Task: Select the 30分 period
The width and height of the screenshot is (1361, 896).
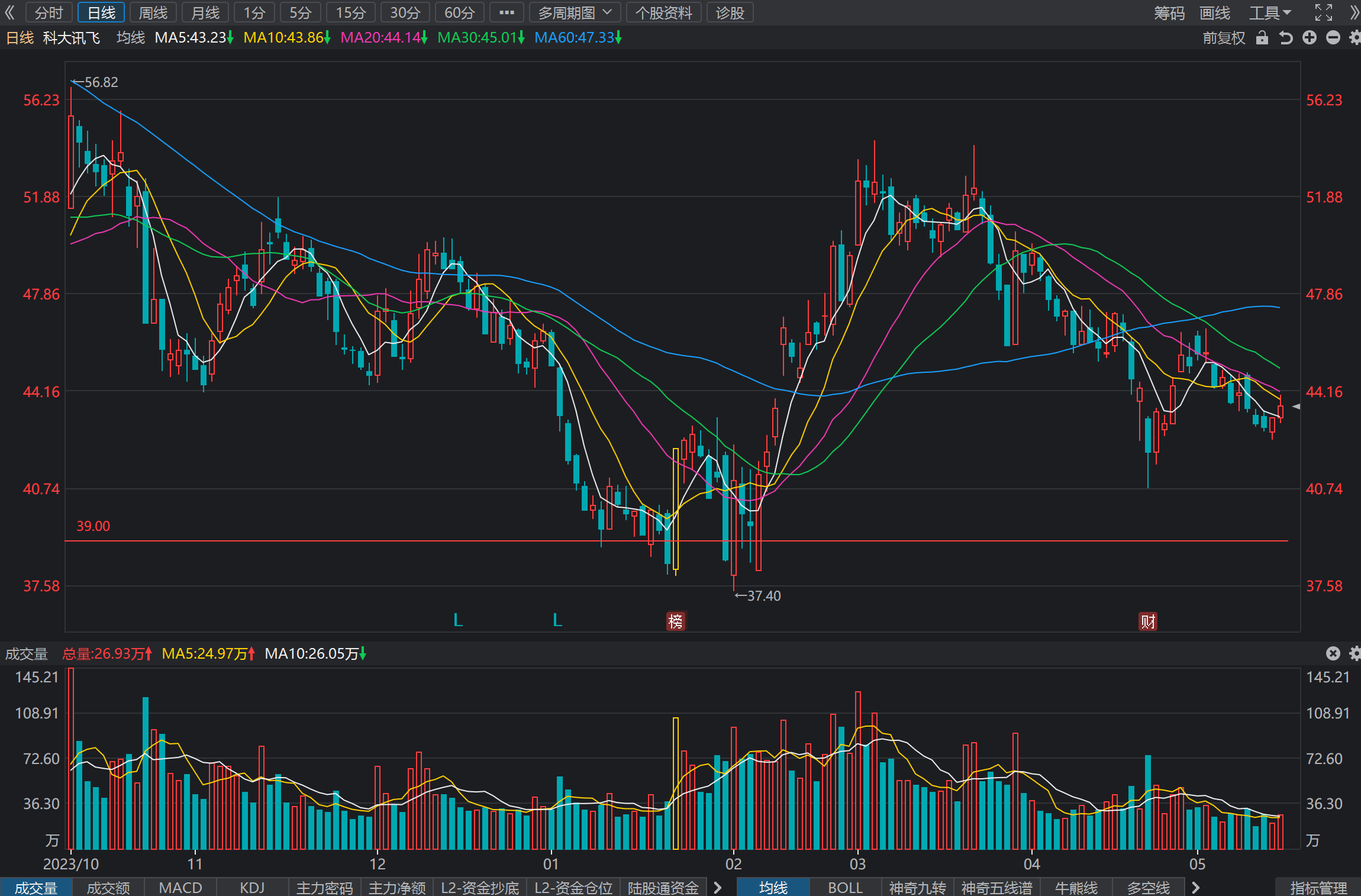Action: (x=405, y=12)
